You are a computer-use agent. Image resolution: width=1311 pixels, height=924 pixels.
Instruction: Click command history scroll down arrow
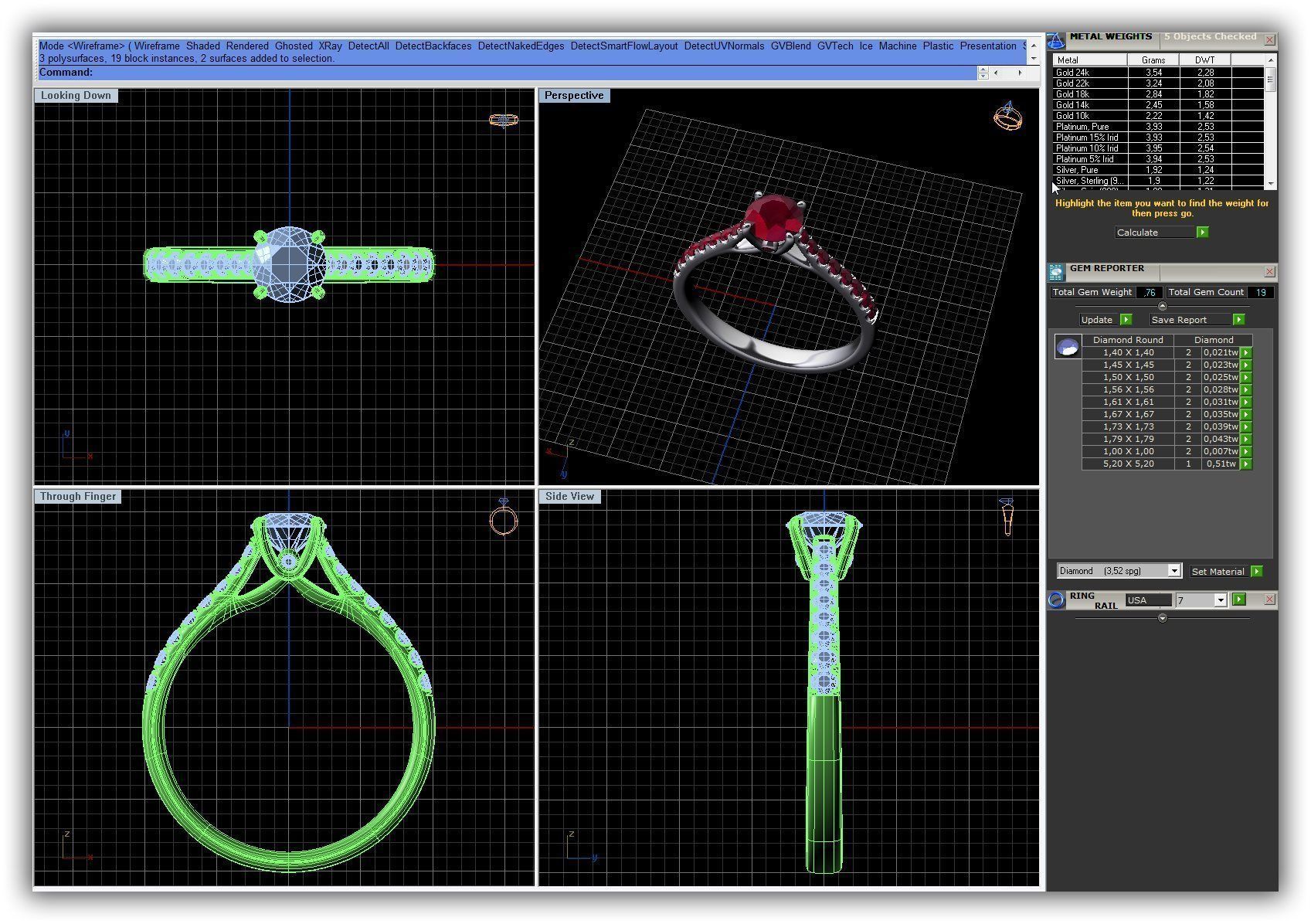tap(1034, 58)
